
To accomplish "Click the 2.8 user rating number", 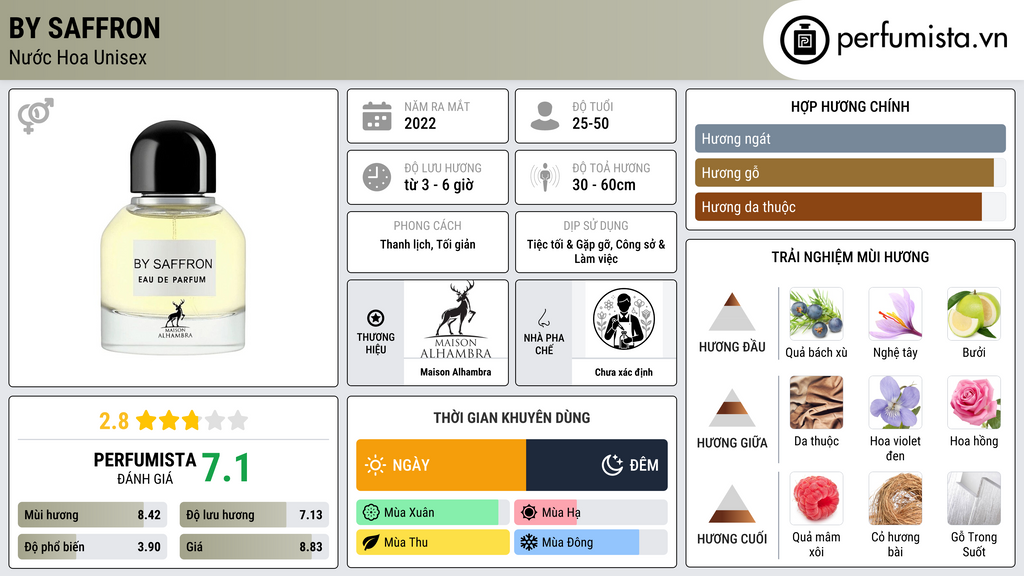I will tap(114, 421).
